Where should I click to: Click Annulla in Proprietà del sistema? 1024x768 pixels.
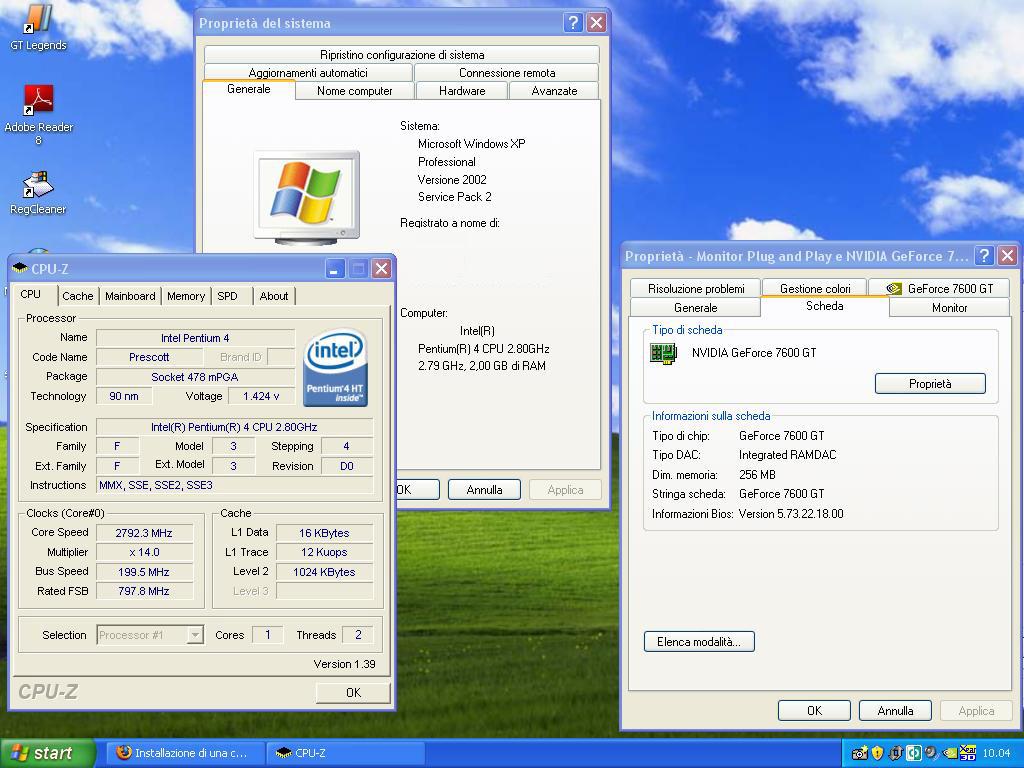[484, 490]
